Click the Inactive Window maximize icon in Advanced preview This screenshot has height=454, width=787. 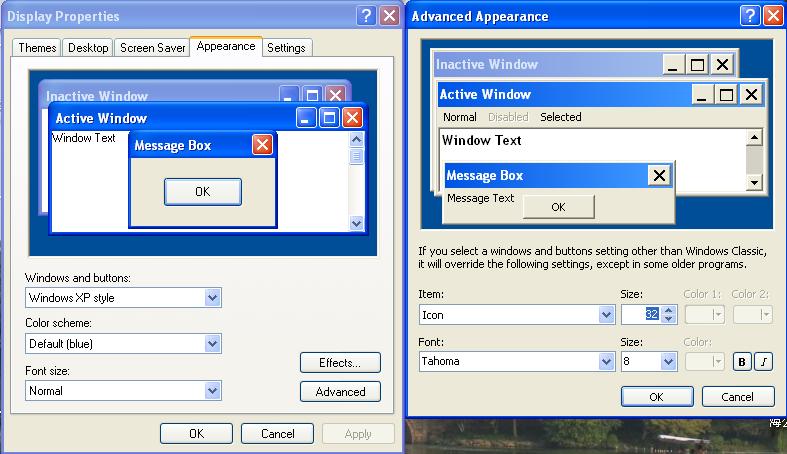click(x=697, y=64)
